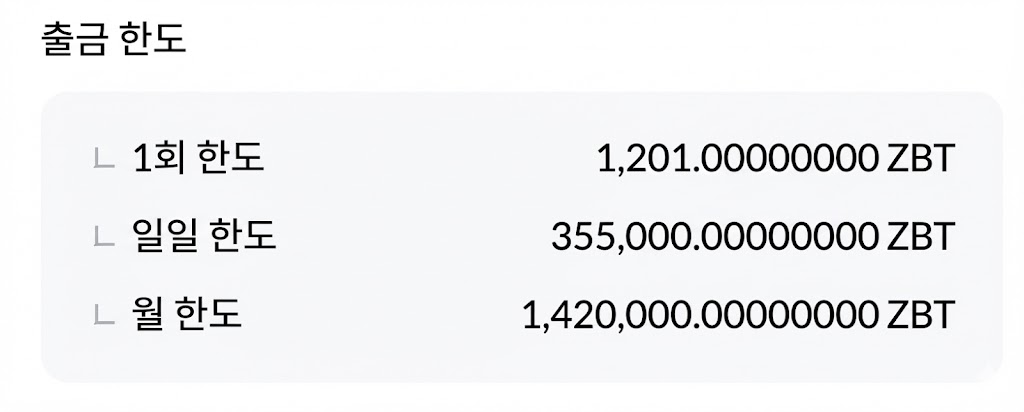Click the empty gap between 월 한도 and its amount
Image resolution: width=1024 pixels, height=412 pixels.
click(x=380, y=316)
